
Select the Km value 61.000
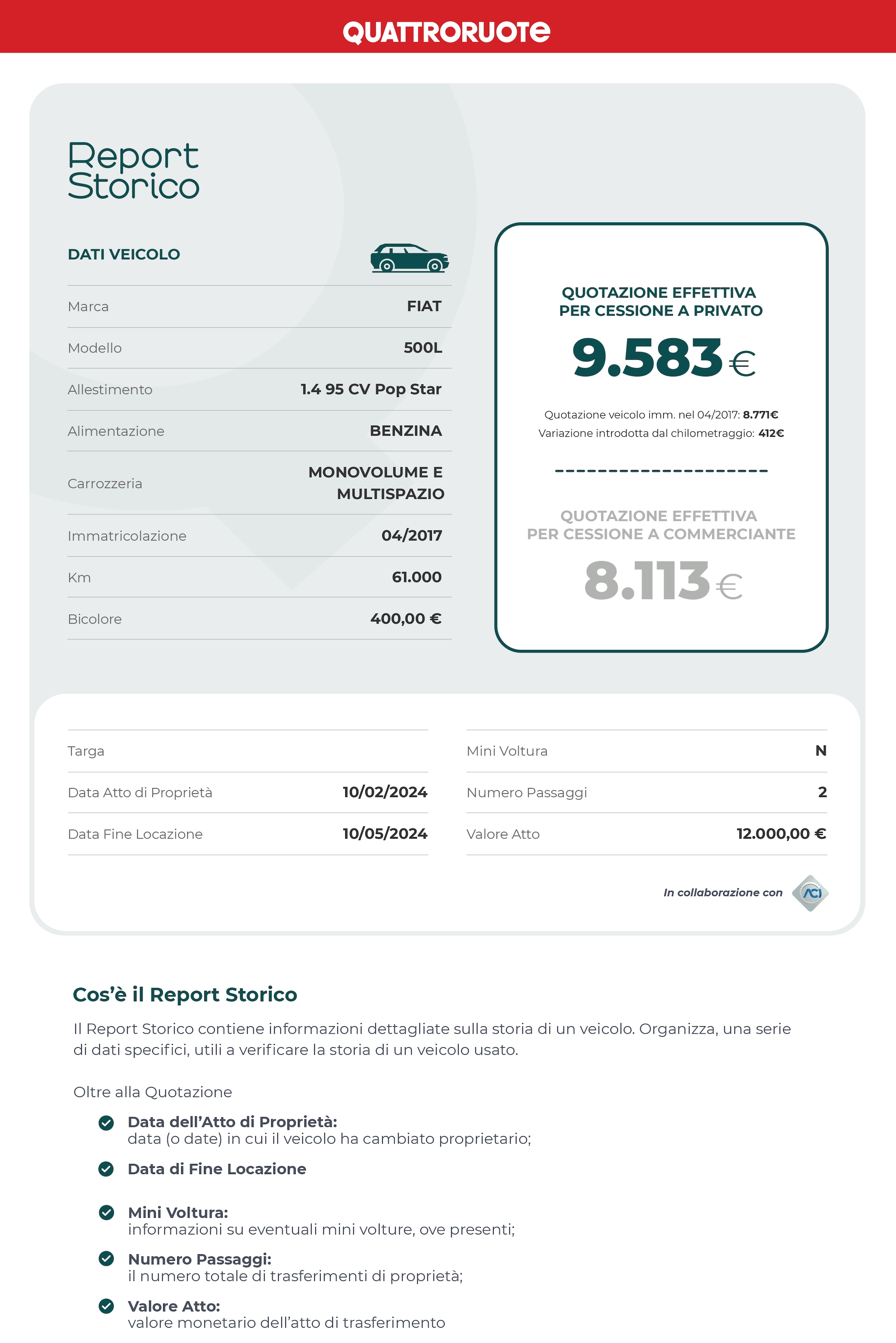(x=416, y=577)
